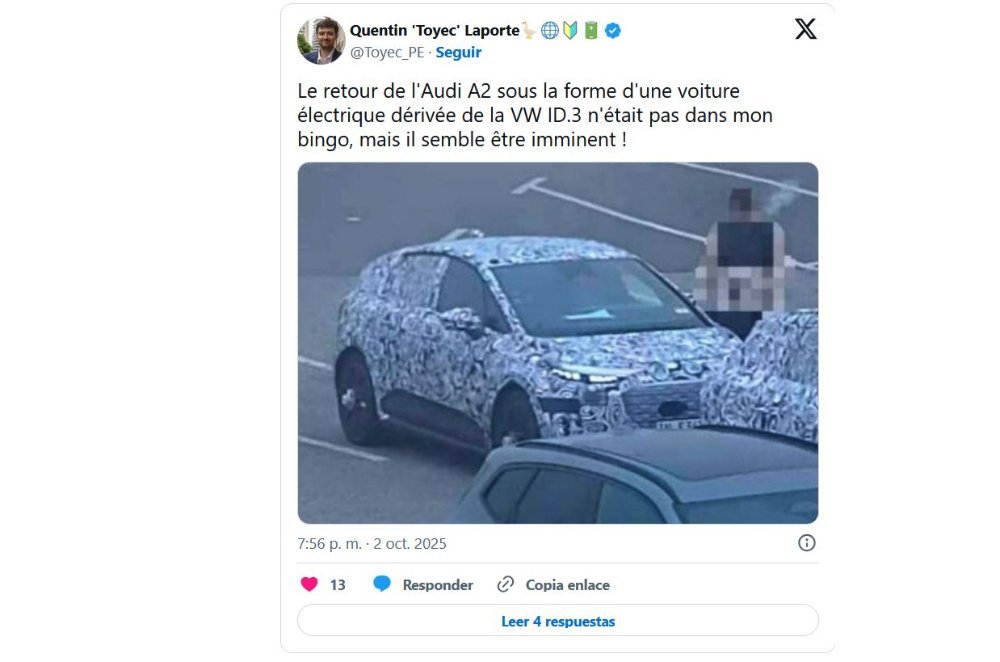1000x662 pixels.
Task: Click the tweet text about Audi A2
Action: 535,115
